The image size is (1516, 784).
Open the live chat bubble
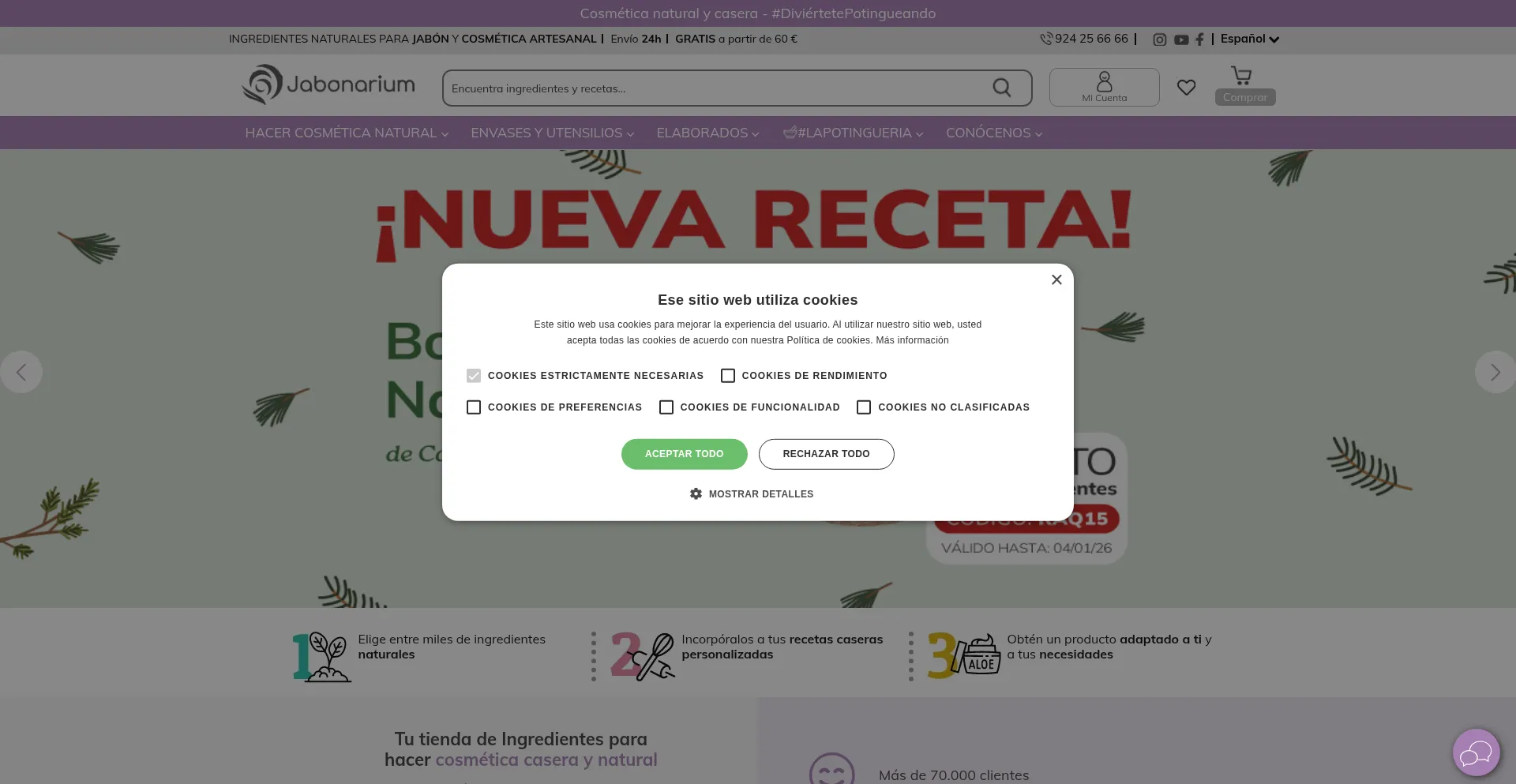tap(1475, 753)
